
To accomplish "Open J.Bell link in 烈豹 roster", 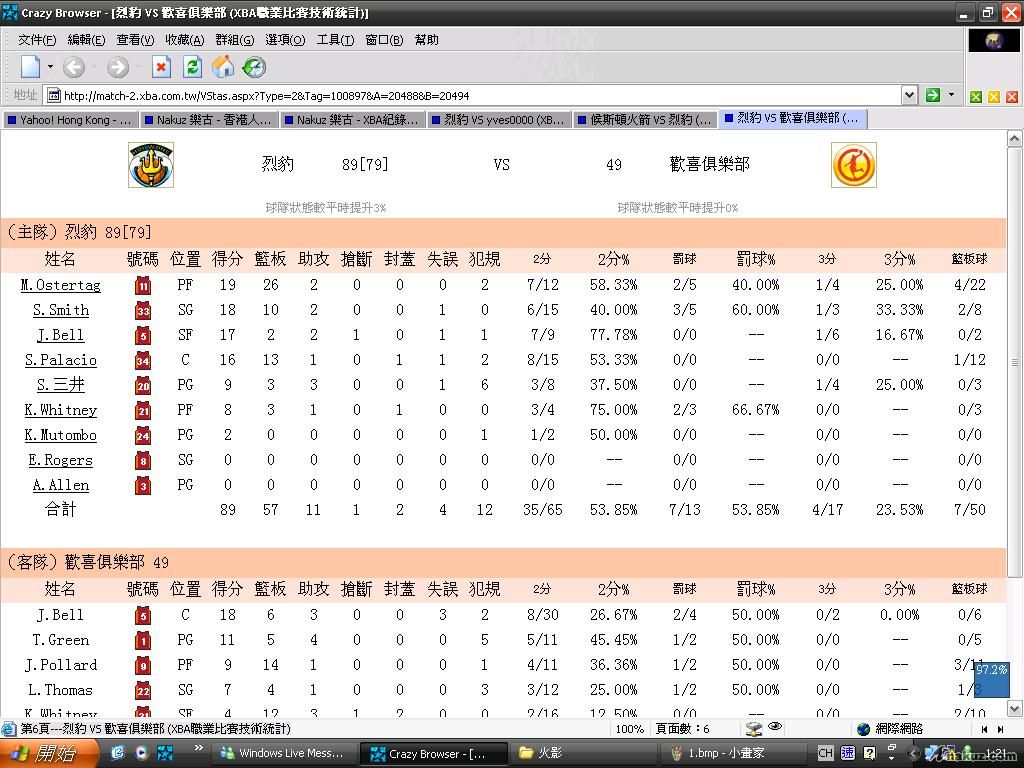I will point(60,335).
